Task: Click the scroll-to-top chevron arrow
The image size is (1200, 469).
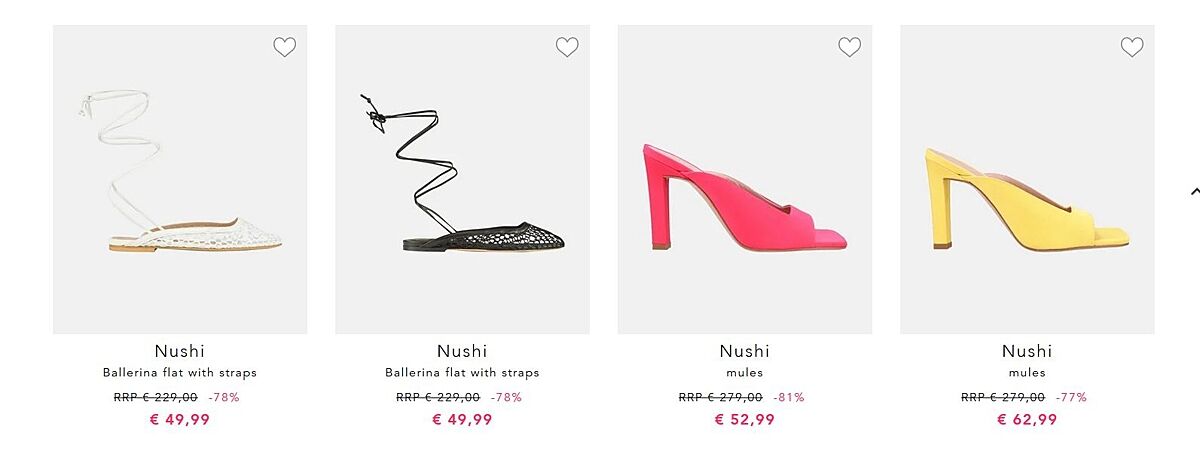Action: click(x=1194, y=190)
